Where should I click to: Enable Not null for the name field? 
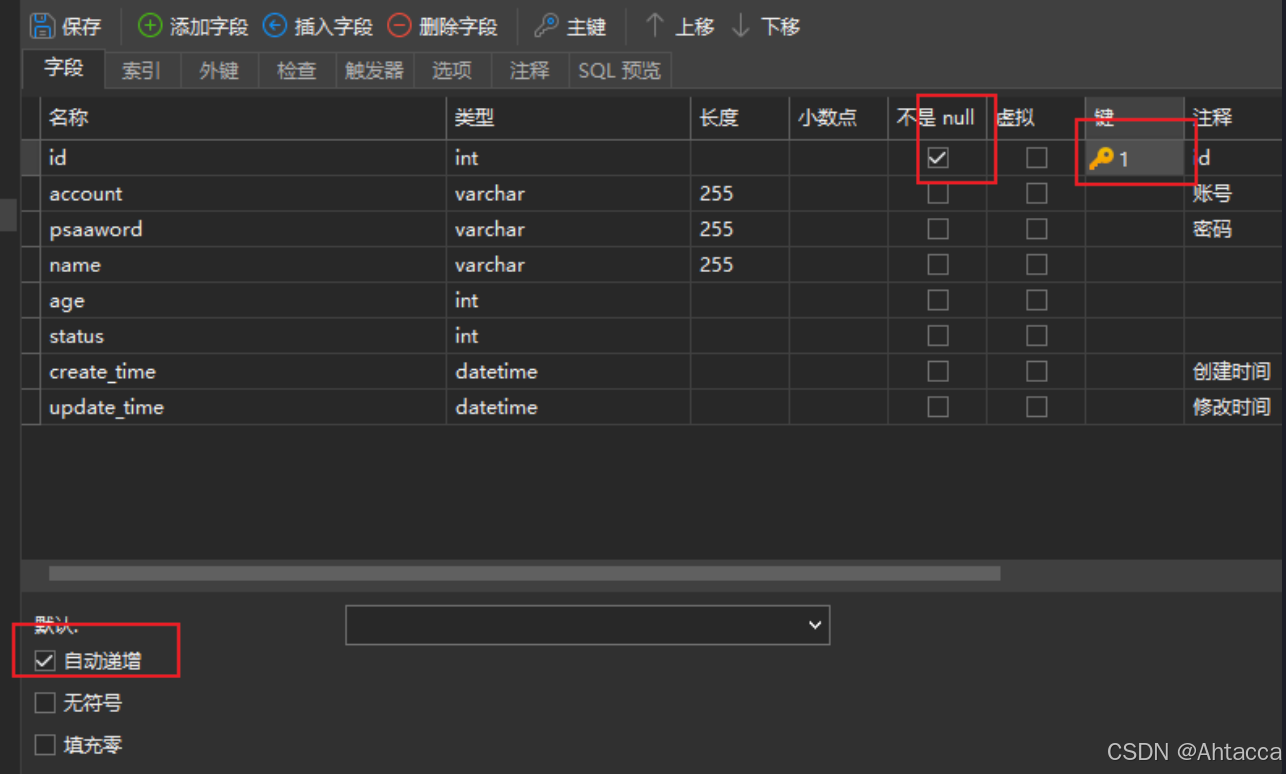click(938, 265)
